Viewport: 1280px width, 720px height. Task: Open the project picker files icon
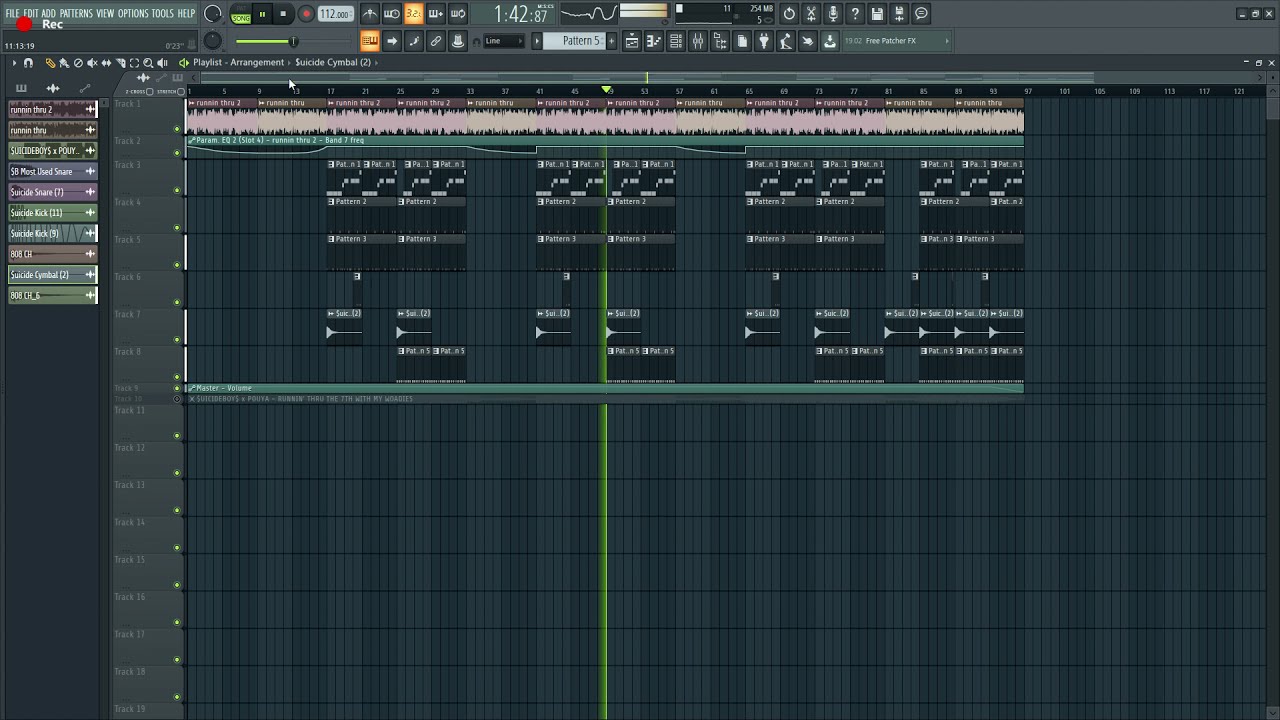pos(742,41)
